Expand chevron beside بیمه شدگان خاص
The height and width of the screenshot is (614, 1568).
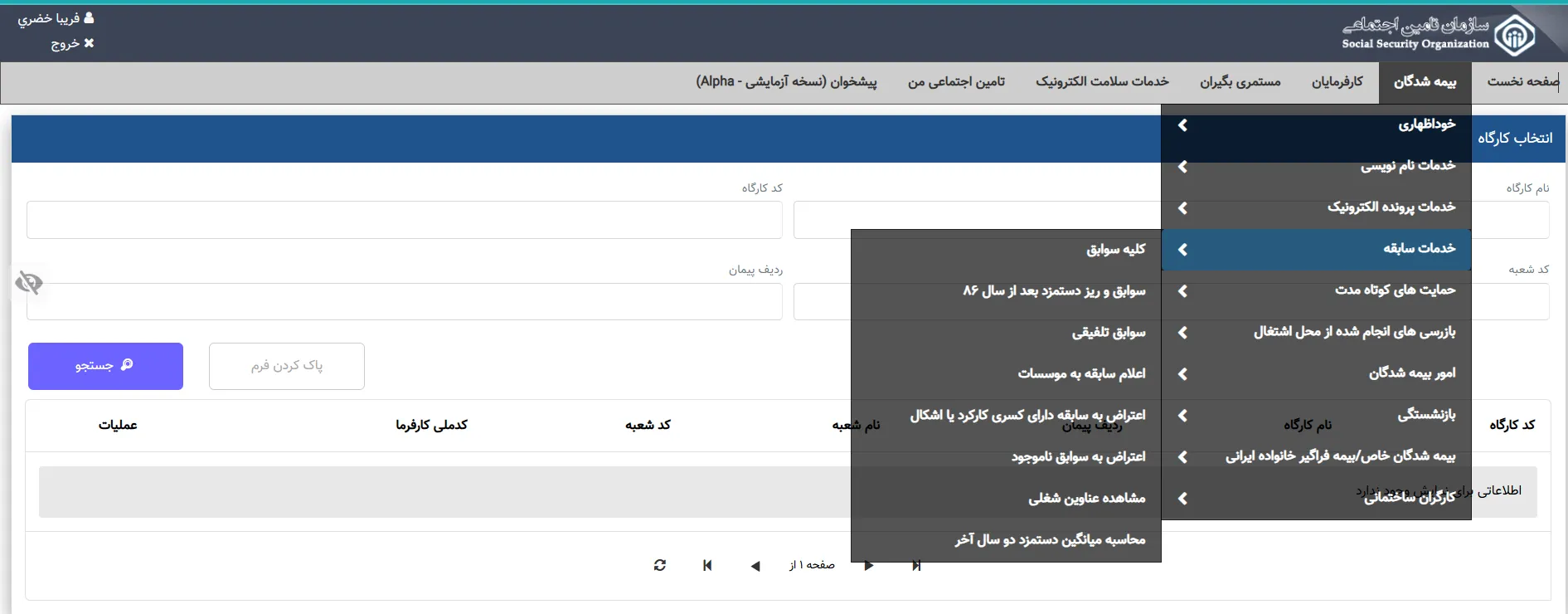pyautogui.click(x=1183, y=457)
